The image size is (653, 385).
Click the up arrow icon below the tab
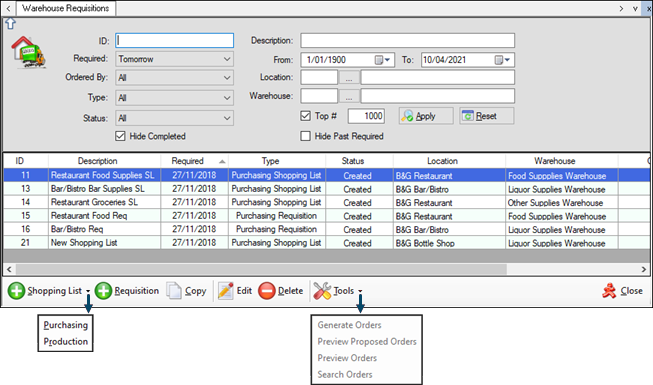(10, 24)
